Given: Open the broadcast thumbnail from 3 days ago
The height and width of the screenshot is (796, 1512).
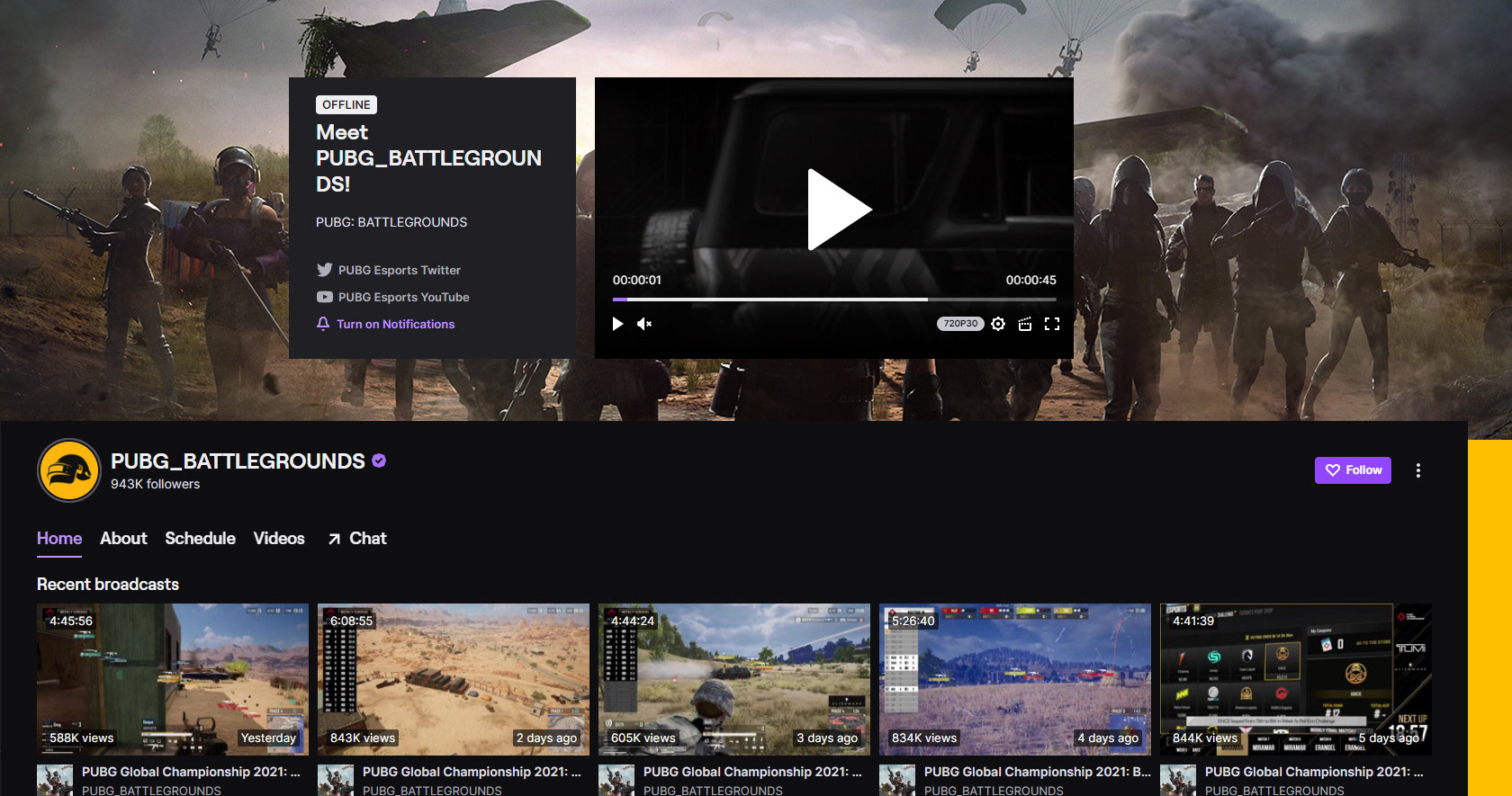Looking at the screenshot, I should pyautogui.click(x=734, y=679).
